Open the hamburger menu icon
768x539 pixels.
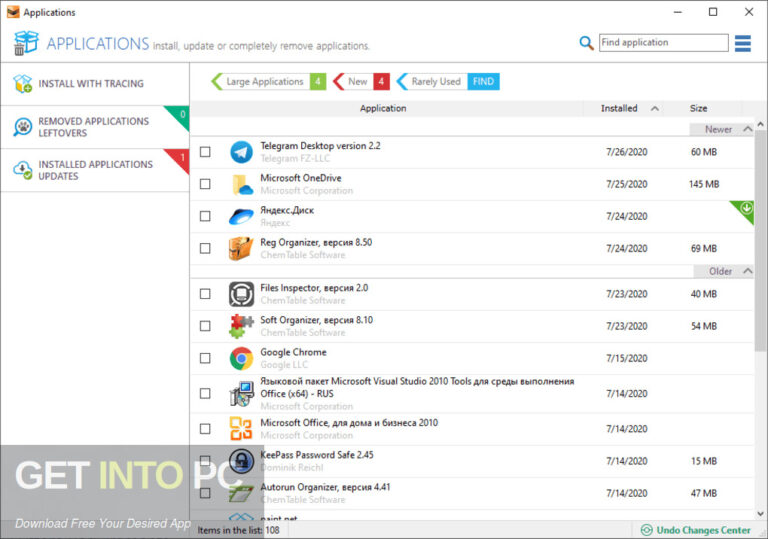point(743,43)
